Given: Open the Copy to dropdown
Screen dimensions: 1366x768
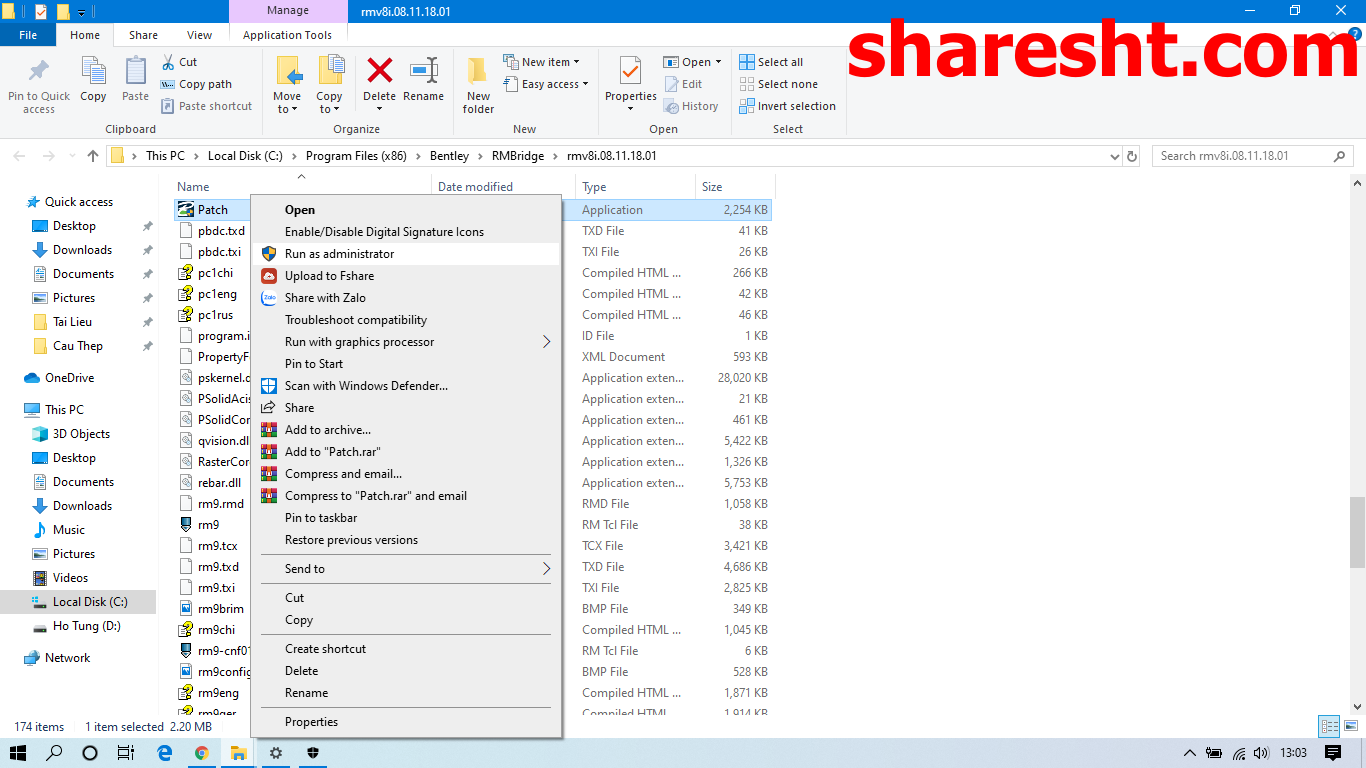Looking at the screenshot, I should coord(329,109).
